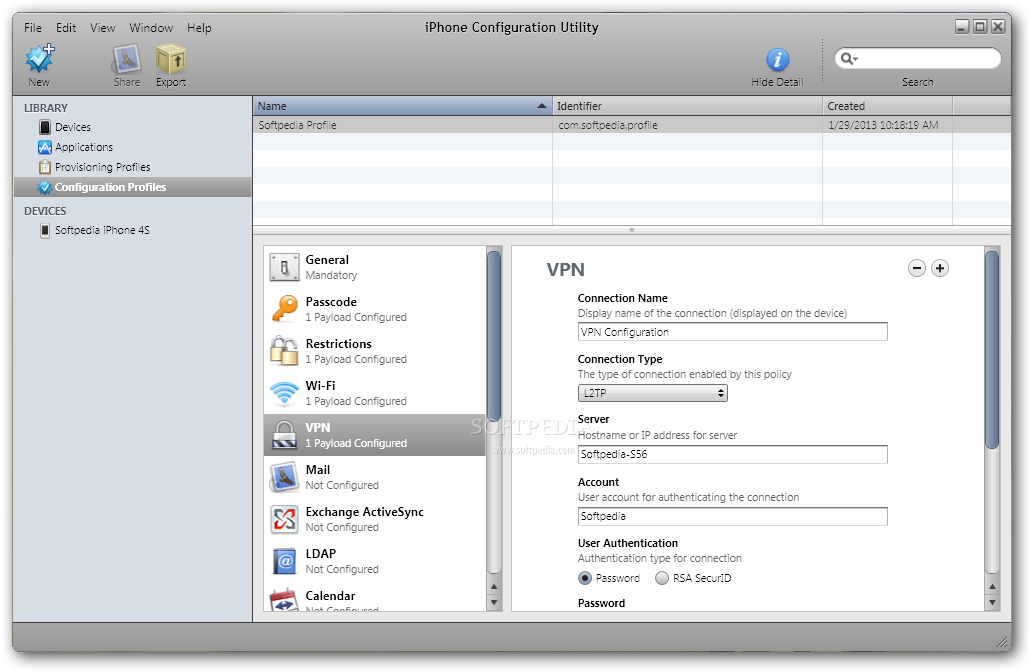Open the File menu
1032x672 pixels.
pos(33,28)
